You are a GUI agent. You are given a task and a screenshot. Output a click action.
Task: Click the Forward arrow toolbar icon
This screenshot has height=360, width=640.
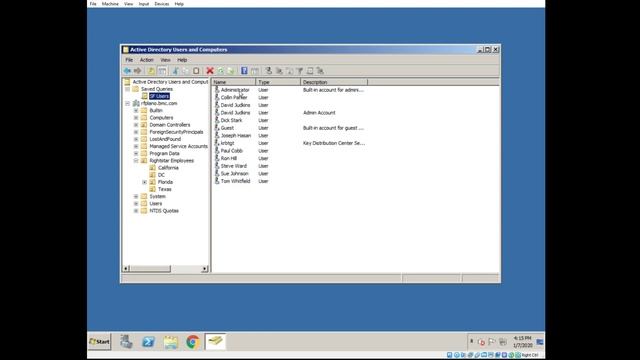(x=138, y=71)
